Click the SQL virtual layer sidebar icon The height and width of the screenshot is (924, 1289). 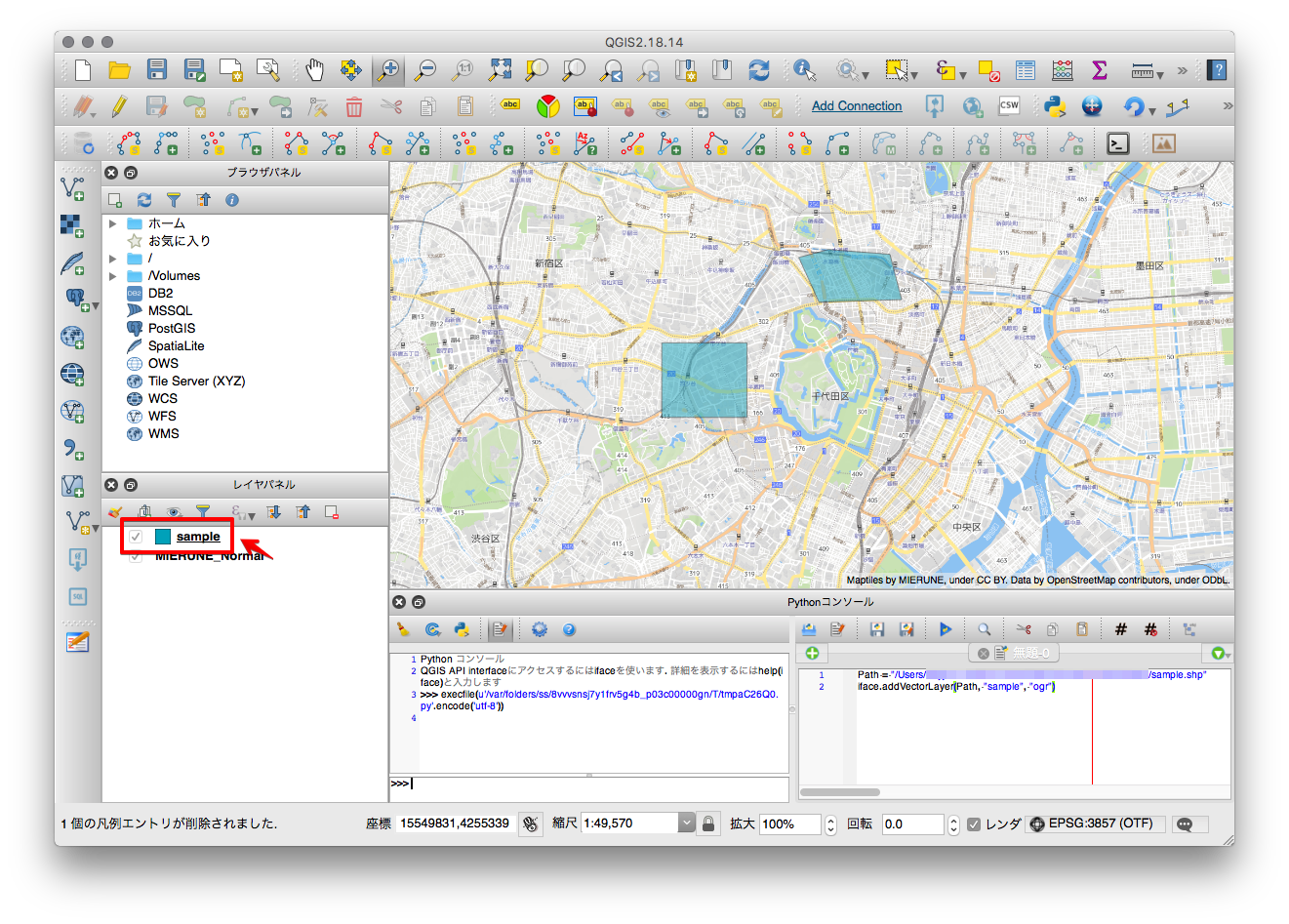click(x=77, y=596)
